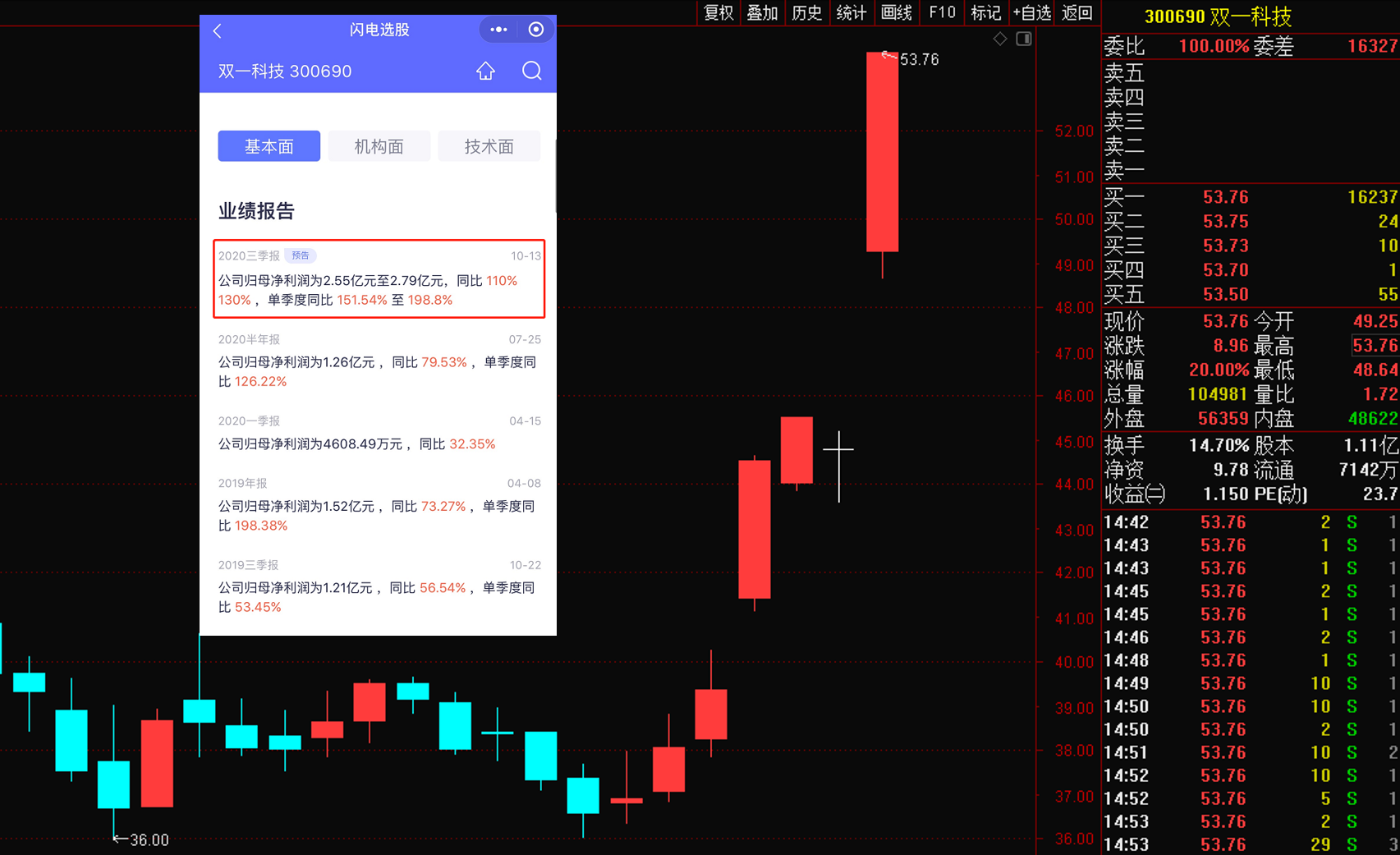Go back using the left chevron icon
1400x855 pixels.
coord(217,31)
